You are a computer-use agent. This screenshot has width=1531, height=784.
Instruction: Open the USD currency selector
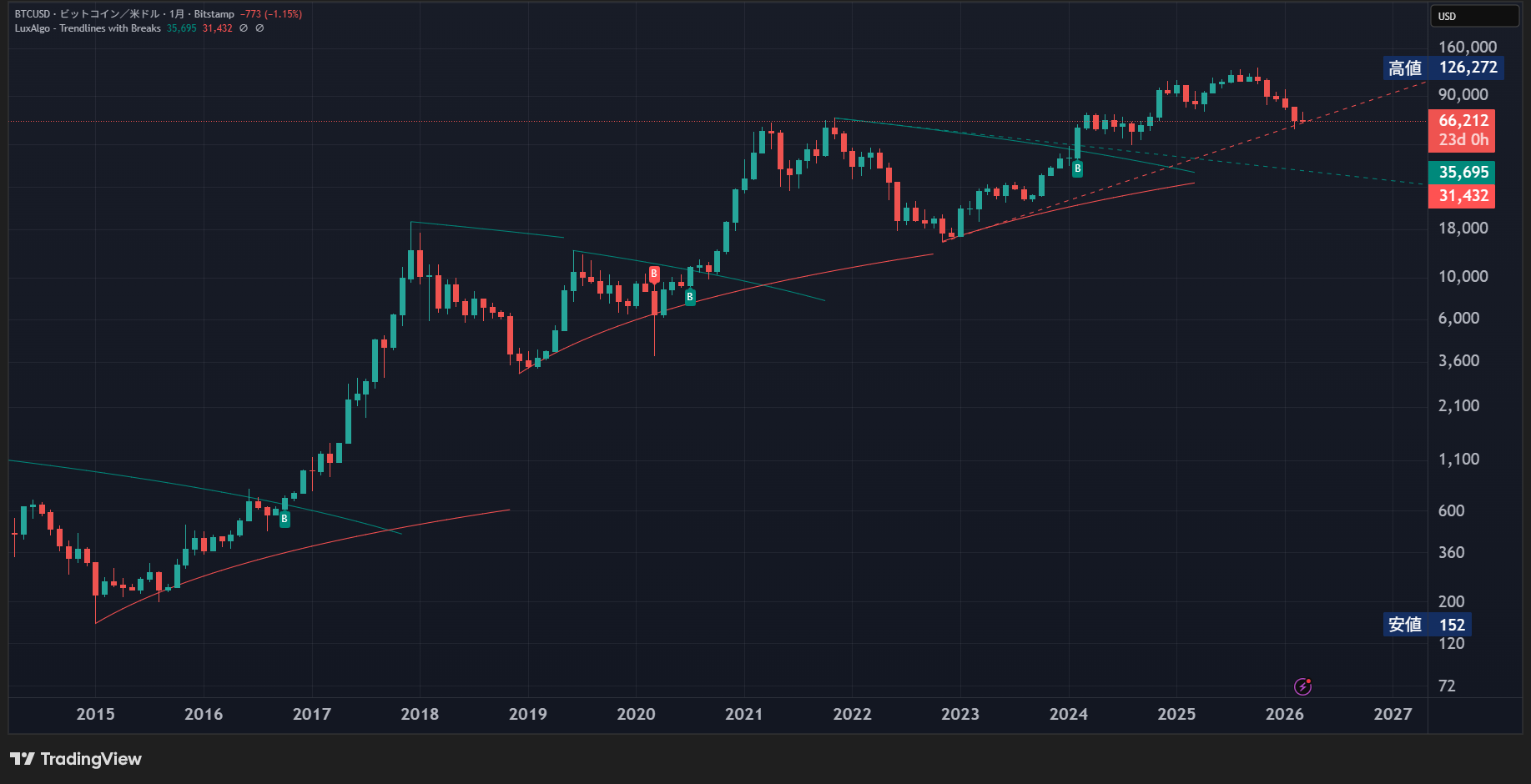1475,16
